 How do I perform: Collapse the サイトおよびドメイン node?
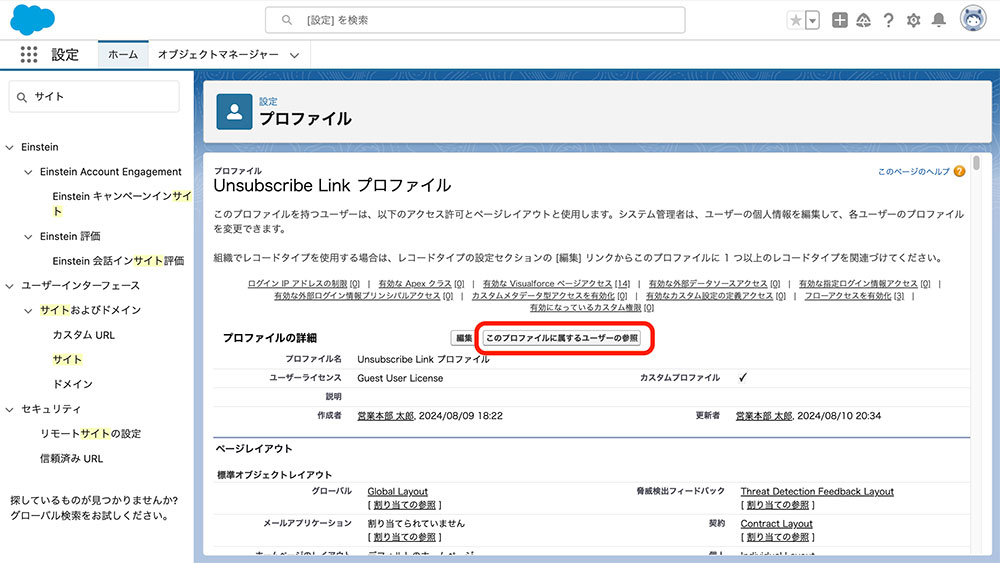(28, 311)
